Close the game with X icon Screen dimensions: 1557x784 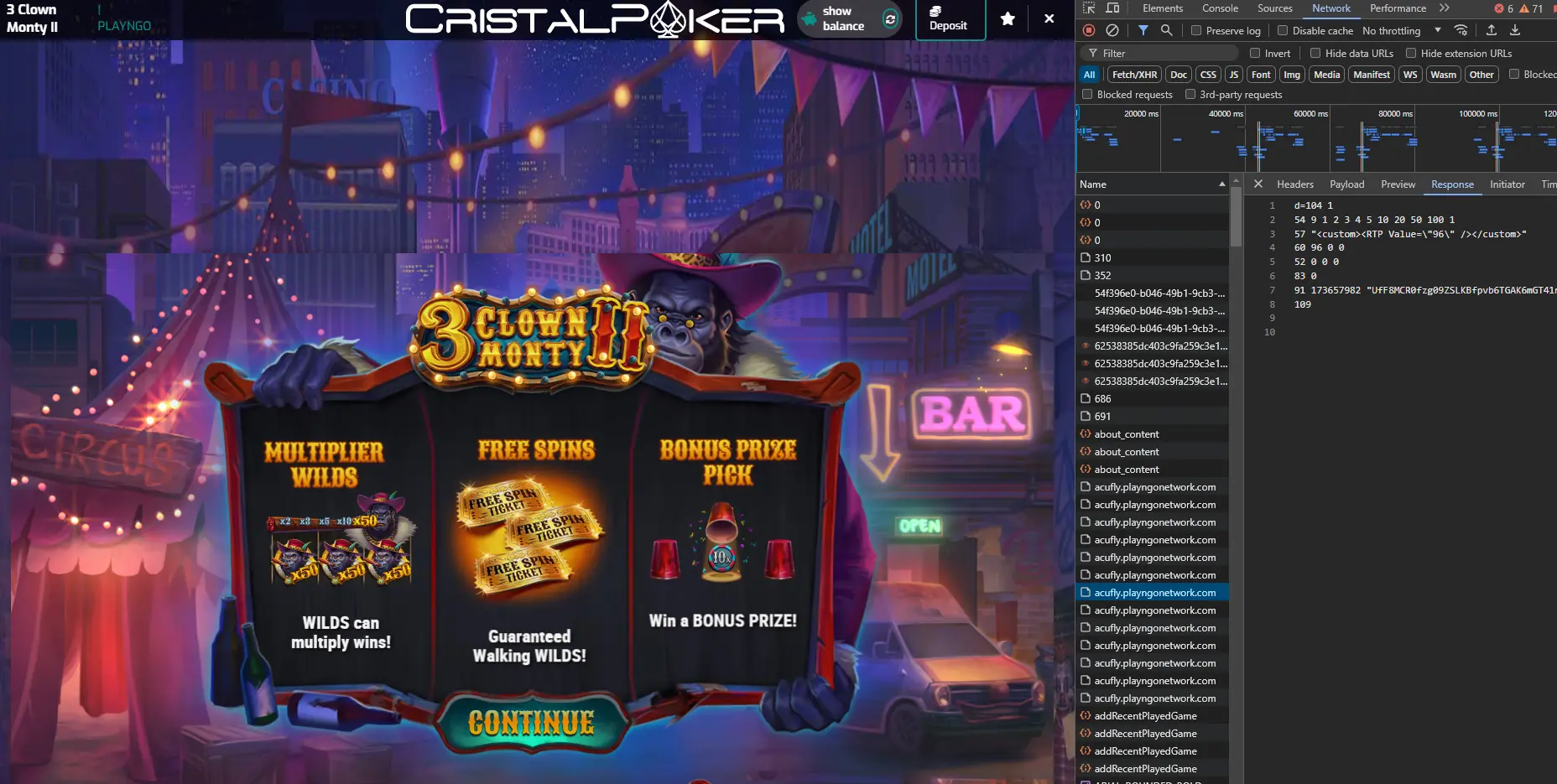(x=1049, y=18)
